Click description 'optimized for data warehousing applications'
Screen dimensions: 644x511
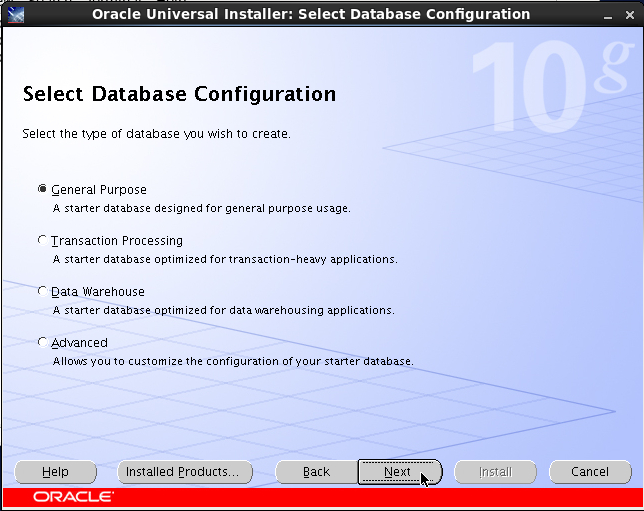click(x=274, y=310)
